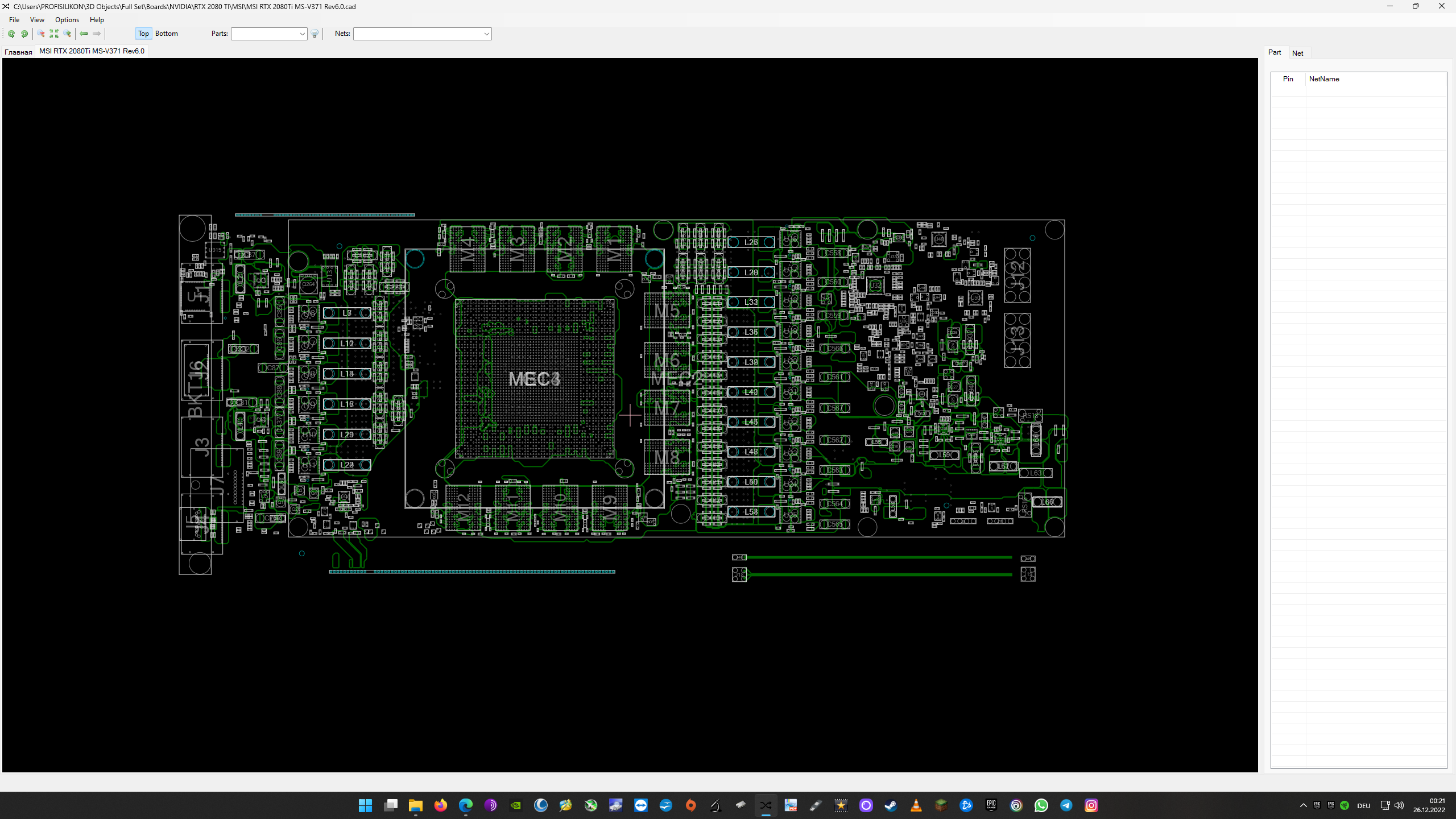Switch to the Net tab in right panel

pyautogui.click(x=1298, y=53)
